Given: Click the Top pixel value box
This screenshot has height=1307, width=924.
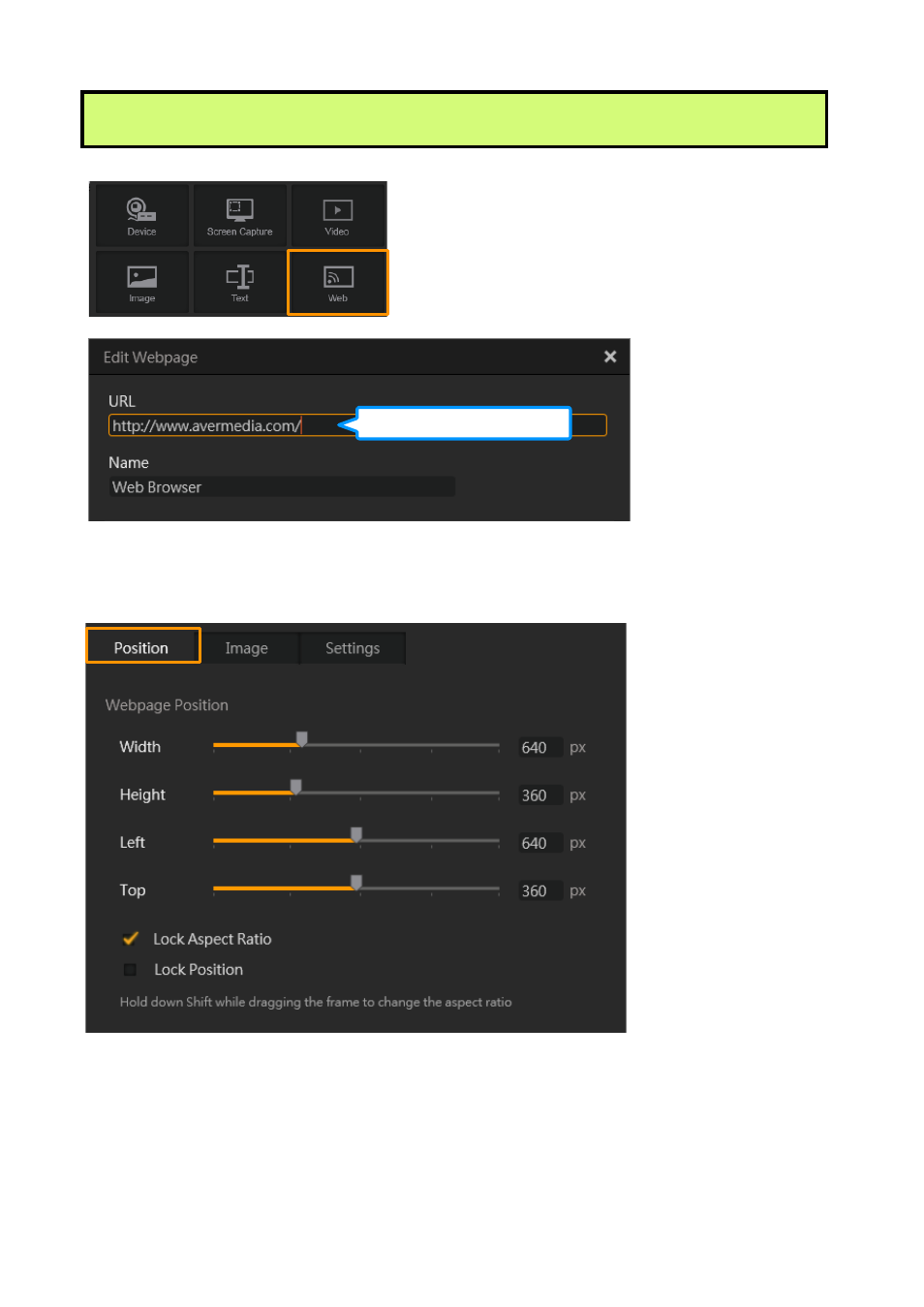Looking at the screenshot, I should pos(539,891).
